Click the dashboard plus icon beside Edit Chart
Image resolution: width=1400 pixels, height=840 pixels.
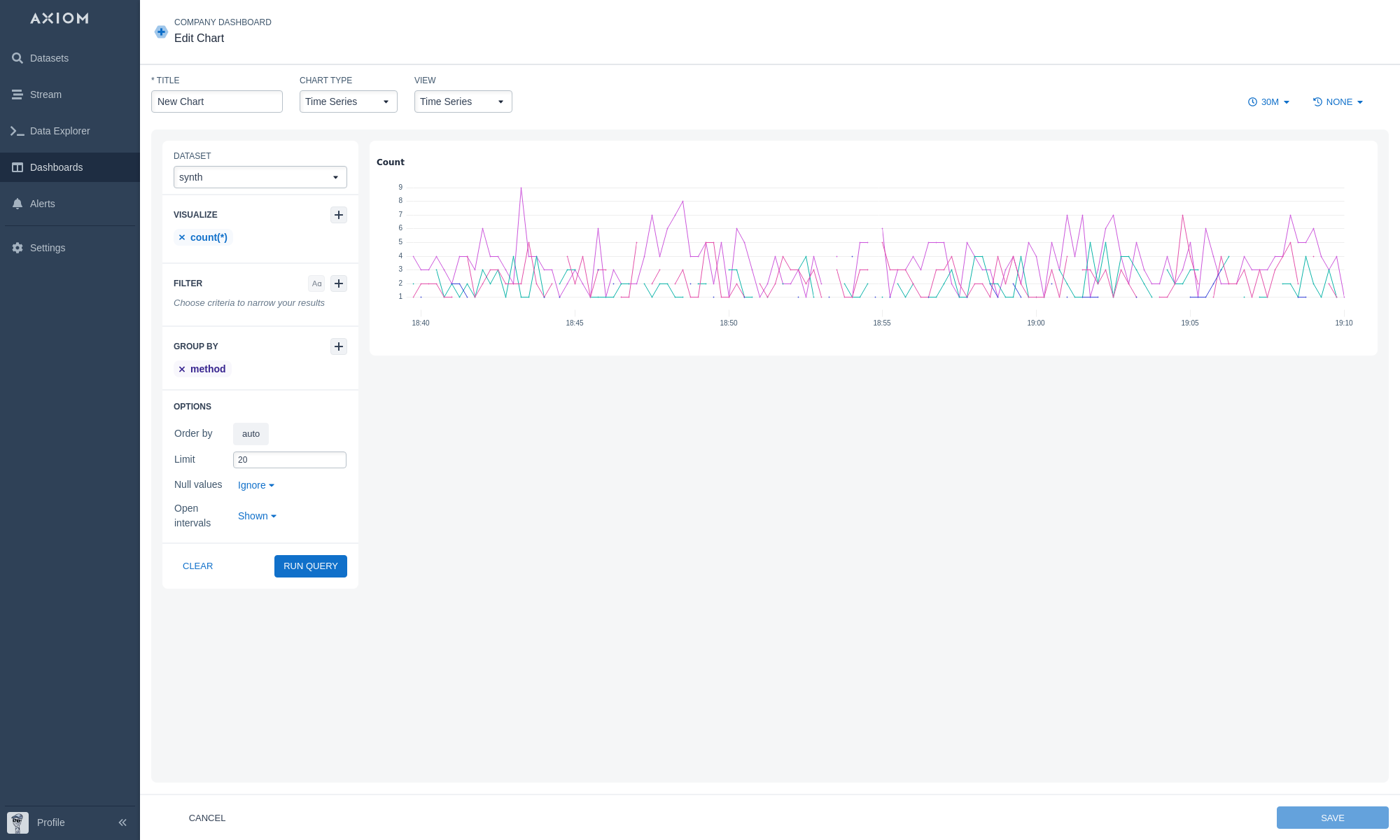(161, 31)
